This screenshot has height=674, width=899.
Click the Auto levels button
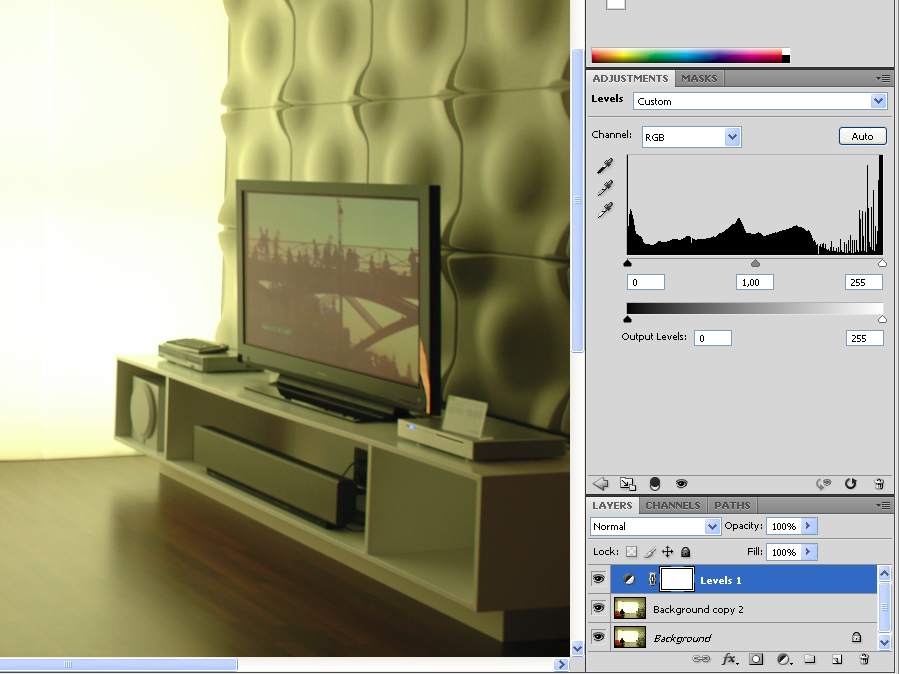[862, 136]
